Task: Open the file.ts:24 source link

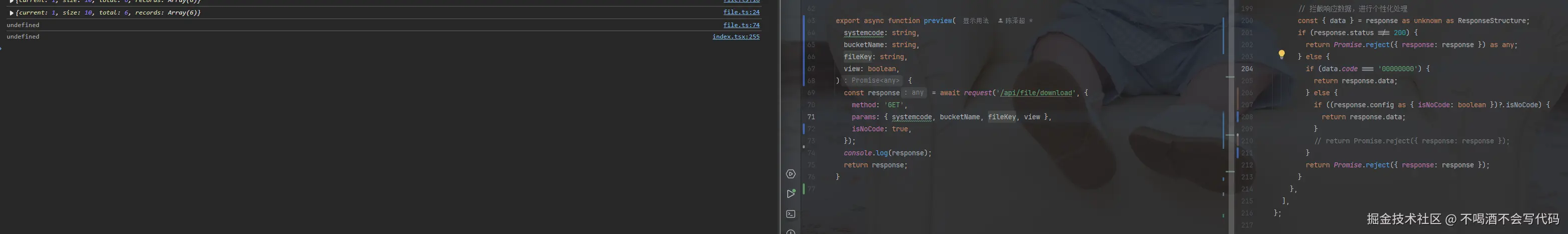Action: pos(741,12)
